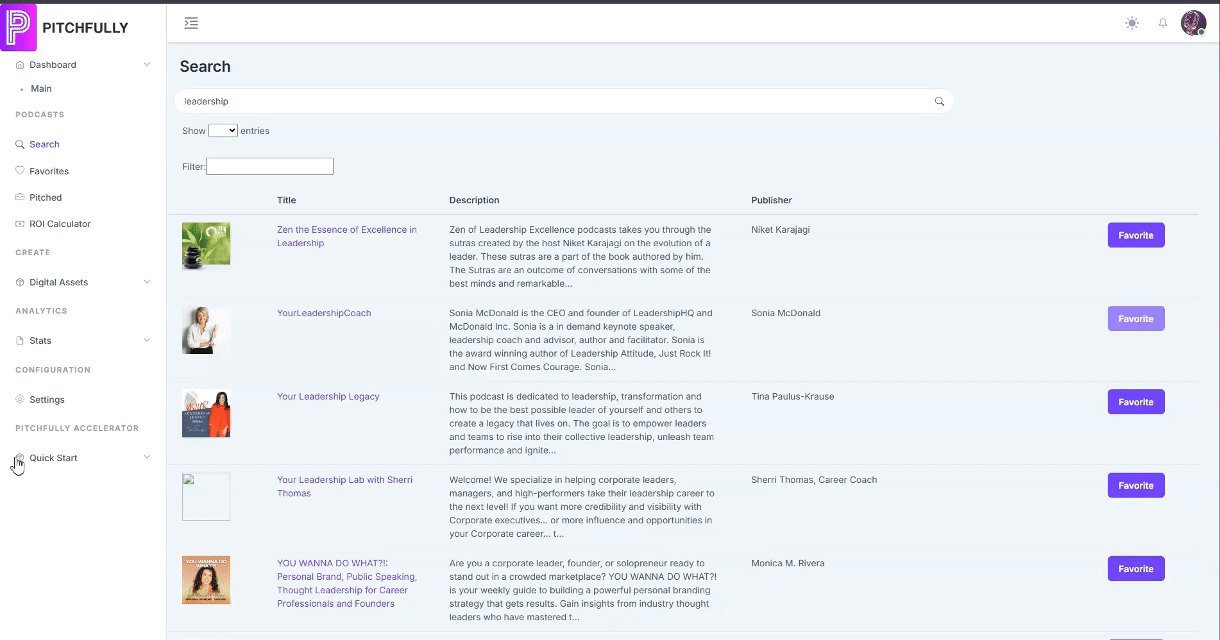This screenshot has height=640, width=1220.
Task: Favorite Your Leadership Lab with Sherri Thomas
Action: click(1136, 485)
